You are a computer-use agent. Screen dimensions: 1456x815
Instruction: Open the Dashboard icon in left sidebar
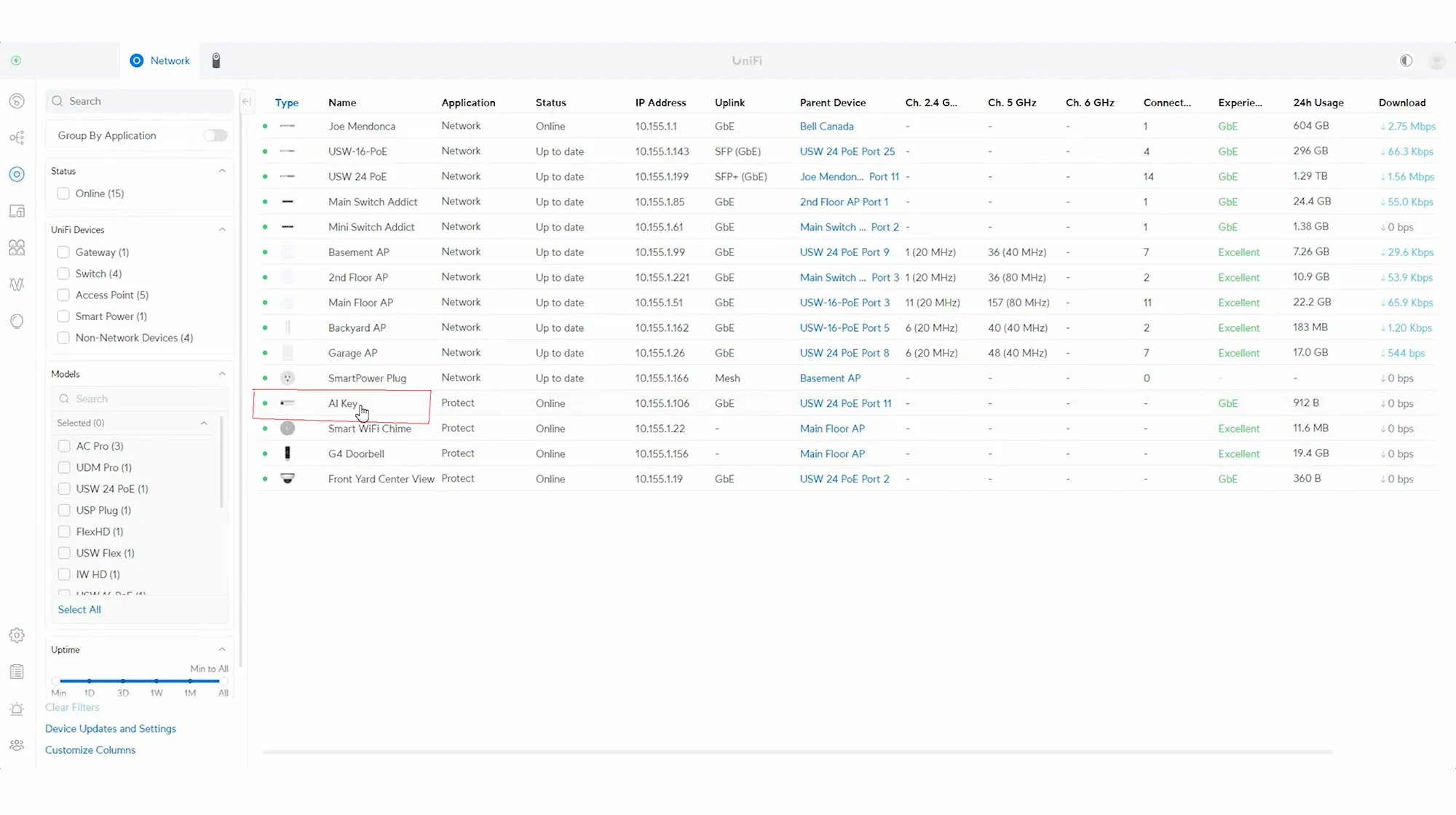(x=17, y=101)
